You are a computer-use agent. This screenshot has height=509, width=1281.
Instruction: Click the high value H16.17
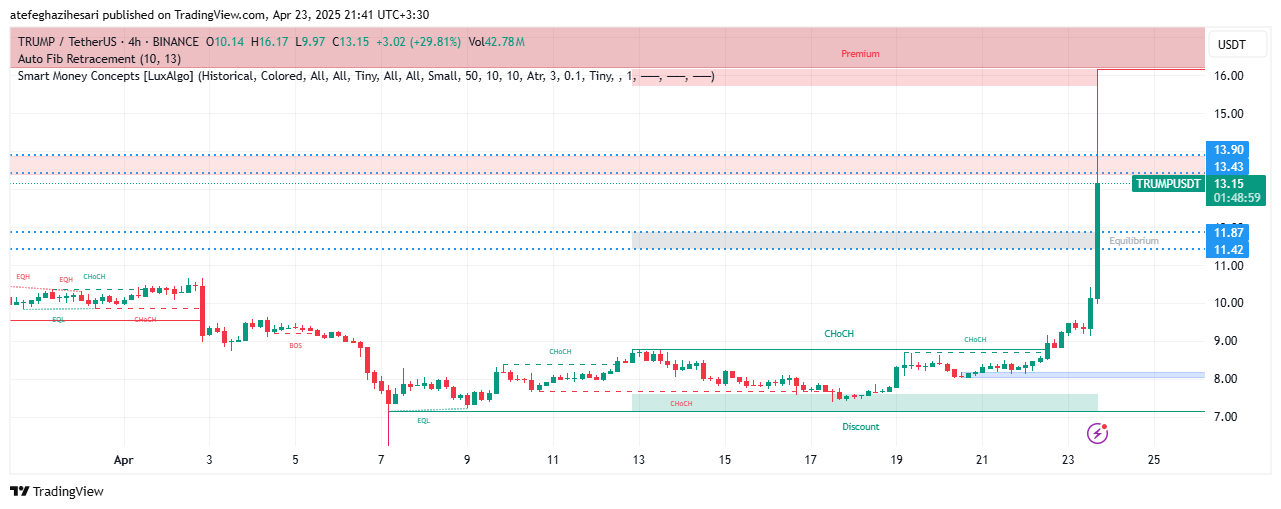(x=270, y=42)
